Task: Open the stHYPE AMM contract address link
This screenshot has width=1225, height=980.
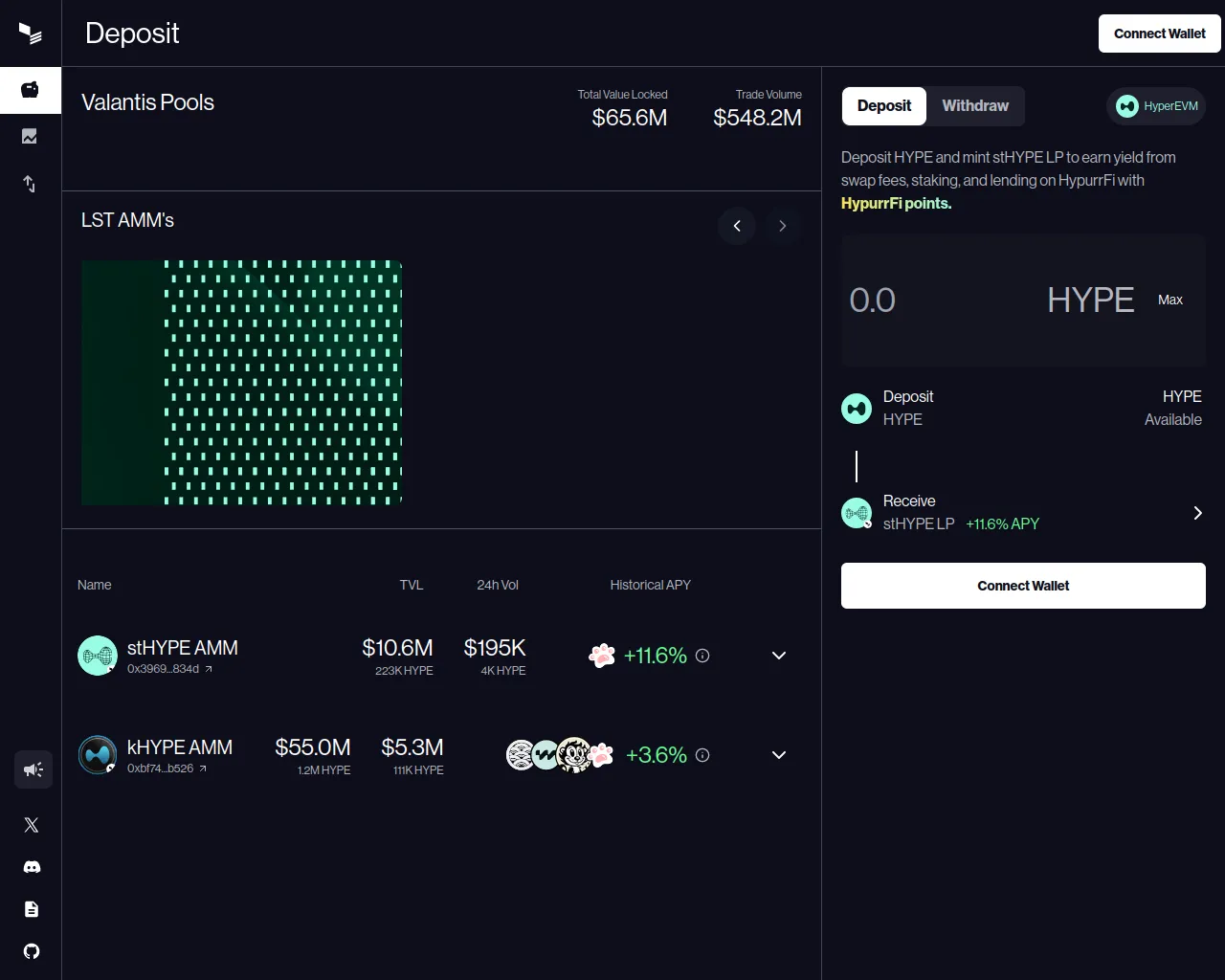Action: tap(169, 669)
